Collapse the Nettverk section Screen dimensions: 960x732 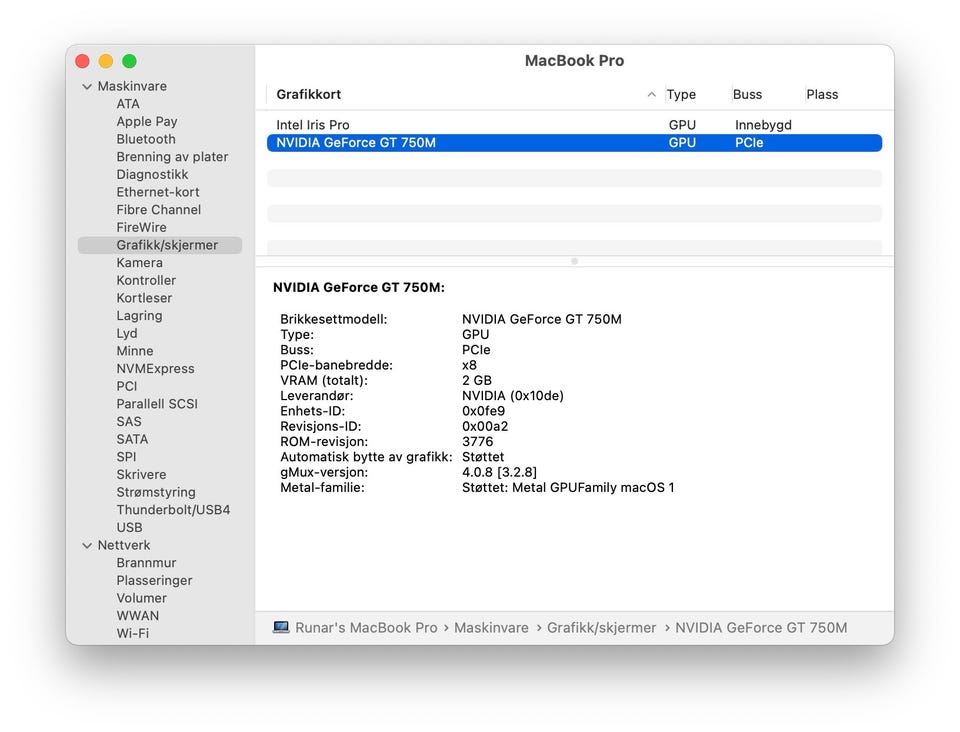point(87,546)
